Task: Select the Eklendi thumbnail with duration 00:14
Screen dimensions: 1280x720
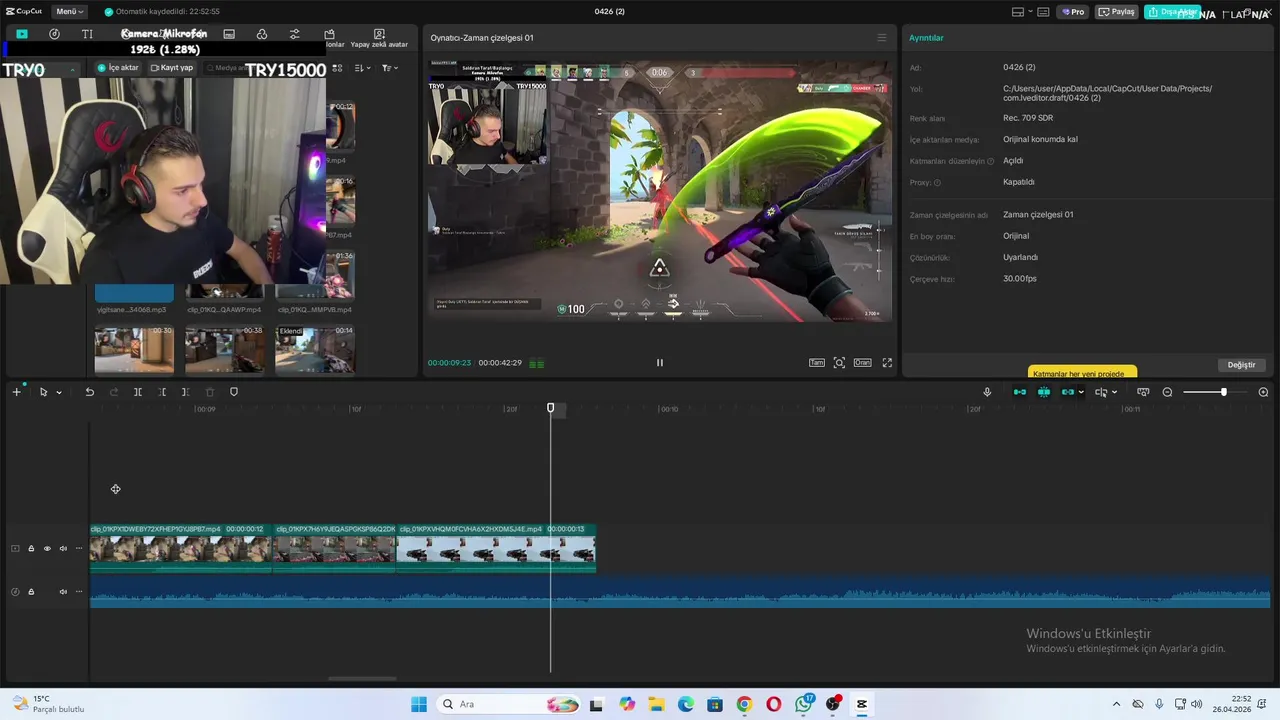Action: pyautogui.click(x=314, y=349)
